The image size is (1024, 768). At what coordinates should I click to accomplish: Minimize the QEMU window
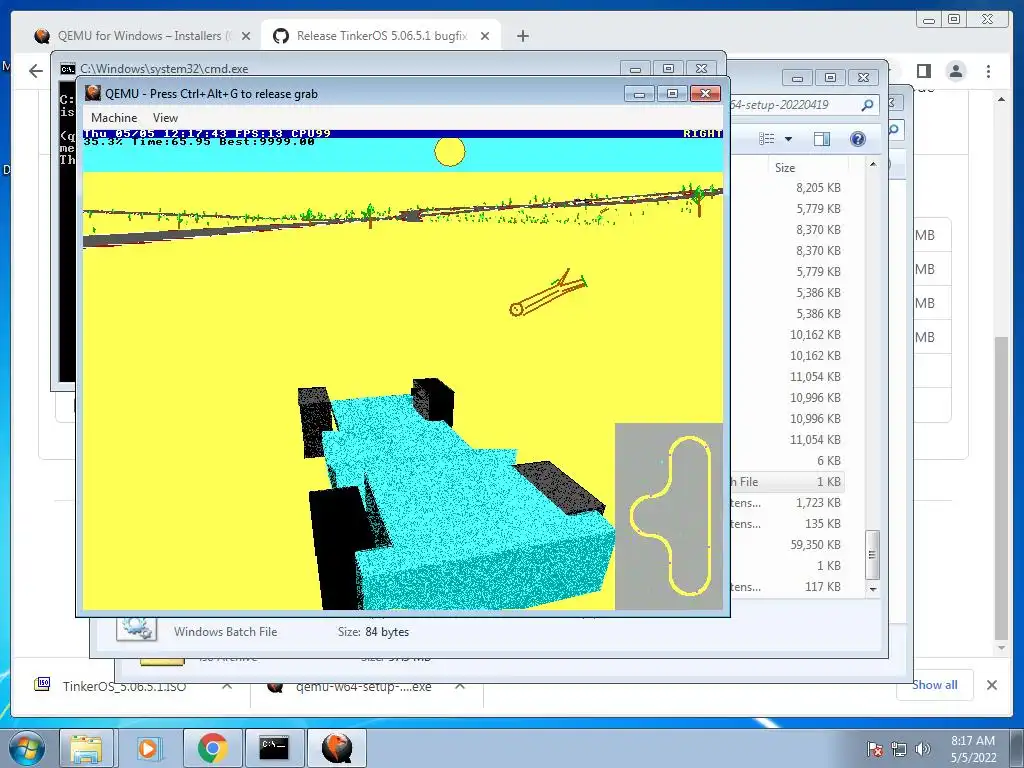639,94
